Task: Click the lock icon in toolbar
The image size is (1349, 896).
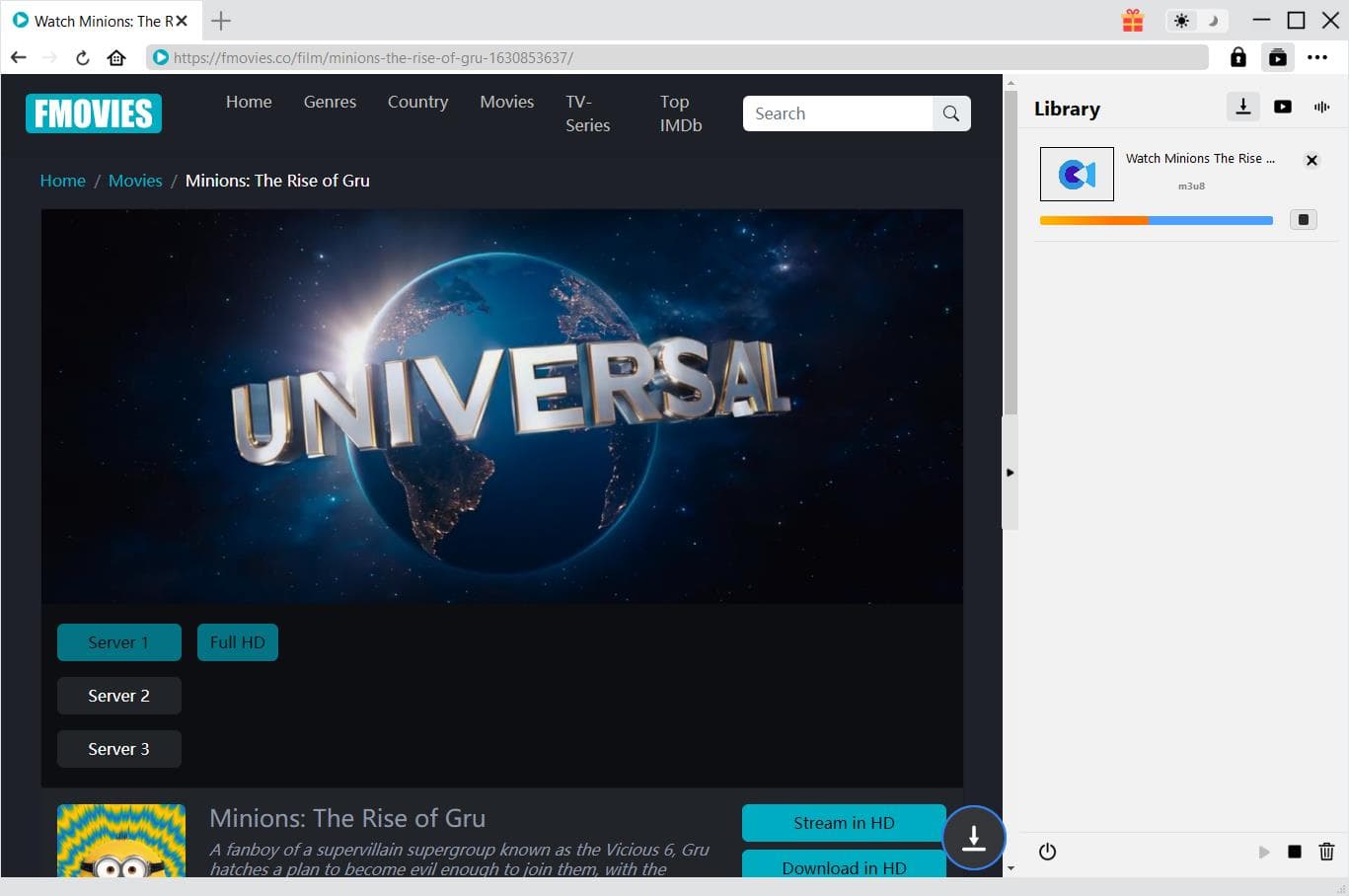Action: click(x=1238, y=57)
